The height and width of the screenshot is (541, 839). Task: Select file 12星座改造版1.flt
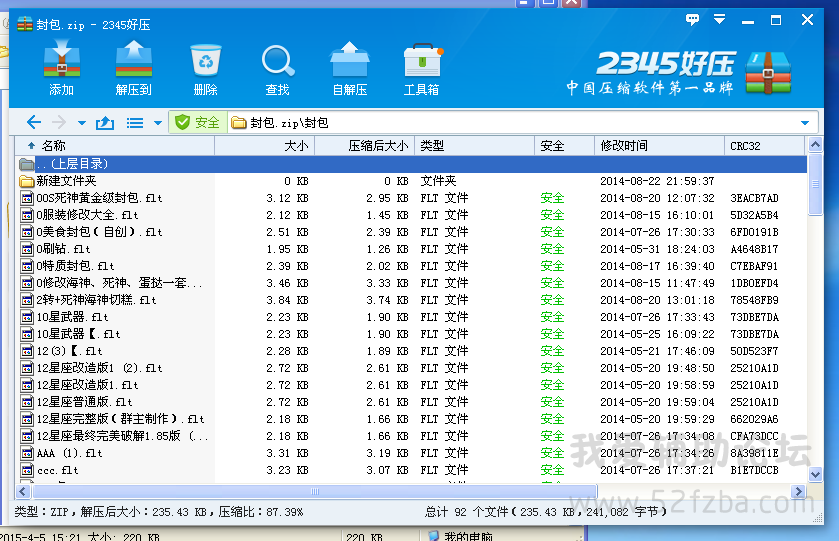[x=411, y=385]
